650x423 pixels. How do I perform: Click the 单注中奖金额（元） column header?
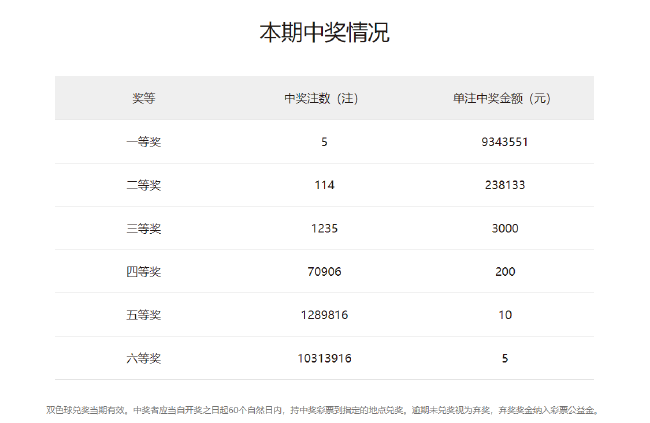point(504,98)
